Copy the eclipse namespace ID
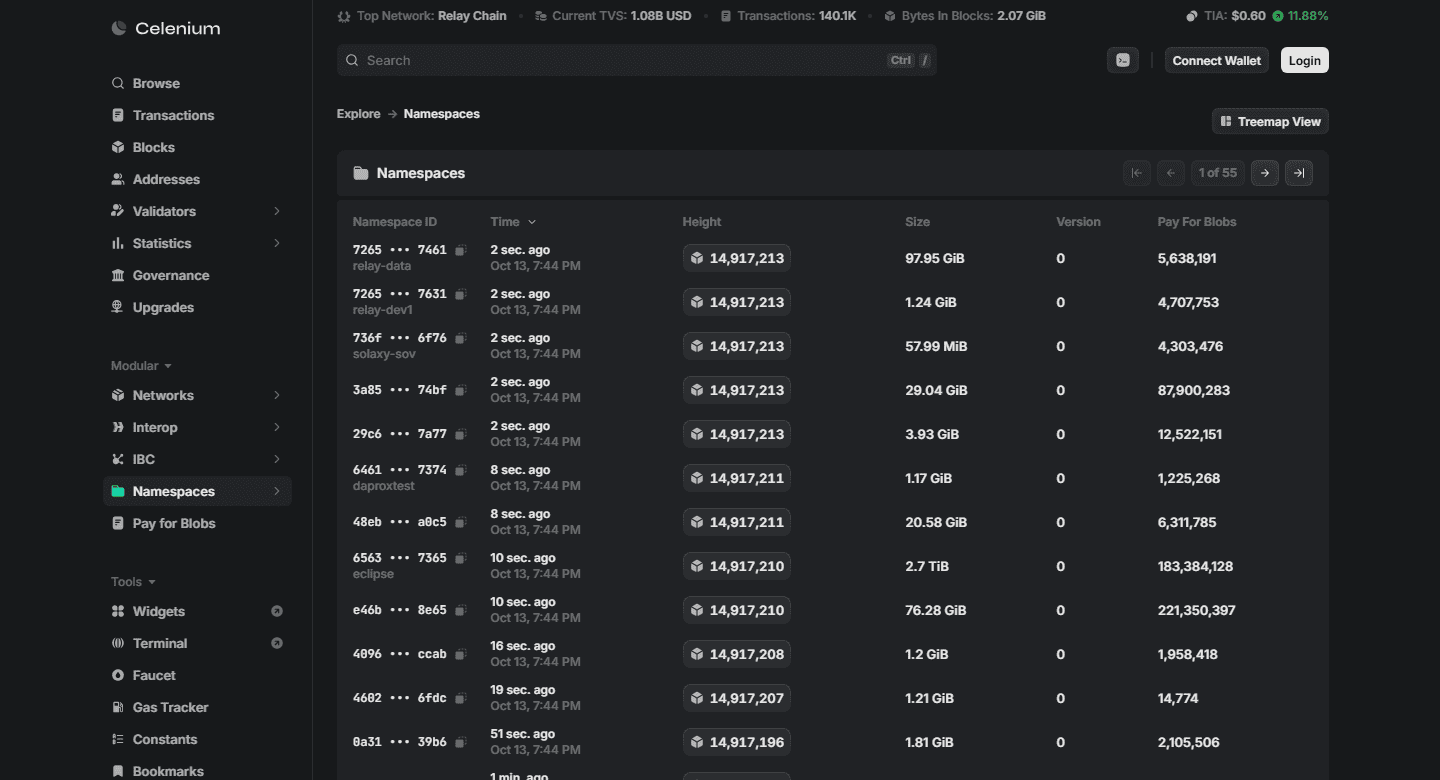The image size is (1440, 780). (461, 558)
